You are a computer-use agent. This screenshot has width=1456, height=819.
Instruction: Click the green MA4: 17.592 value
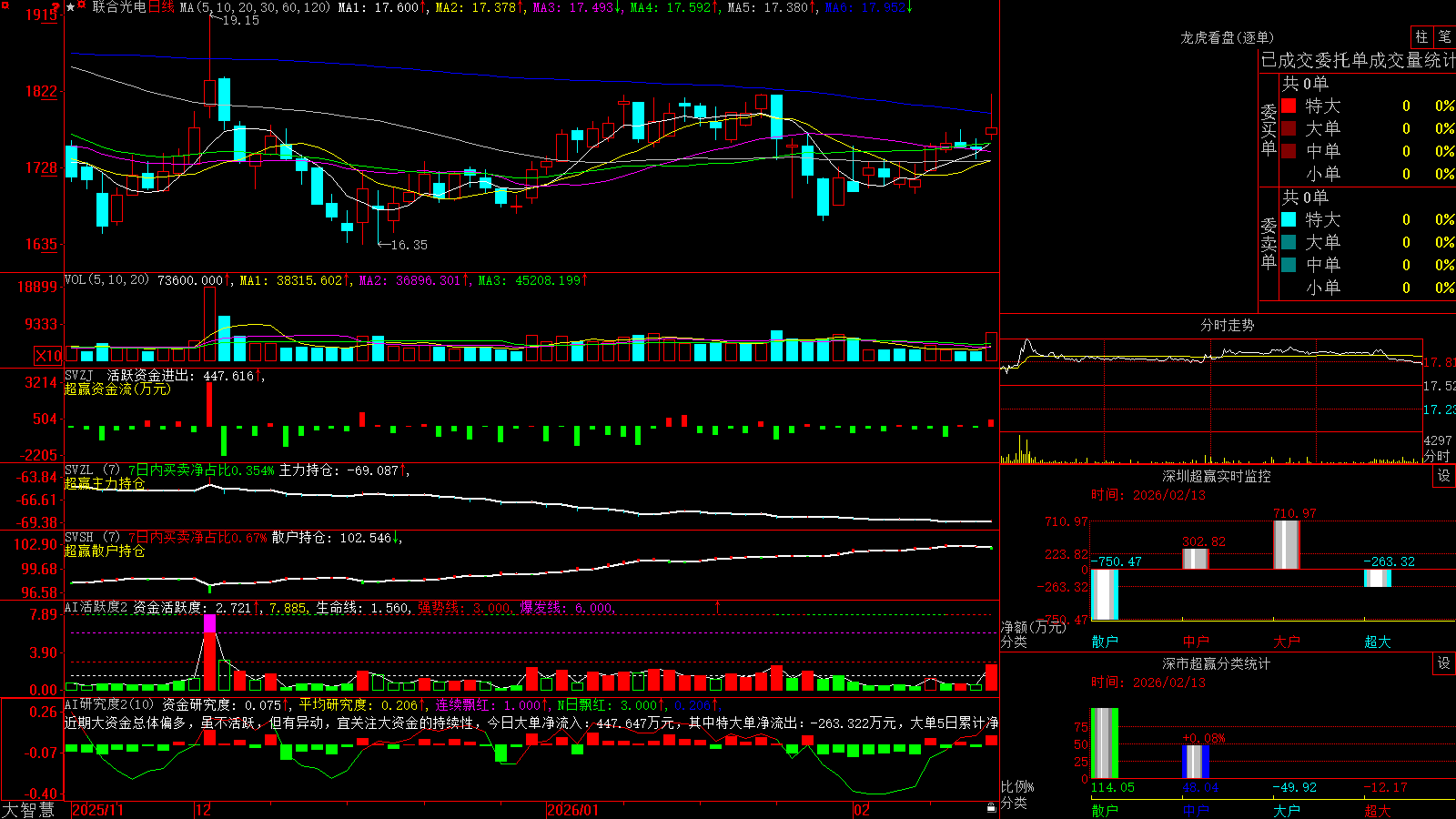coord(670,7)
